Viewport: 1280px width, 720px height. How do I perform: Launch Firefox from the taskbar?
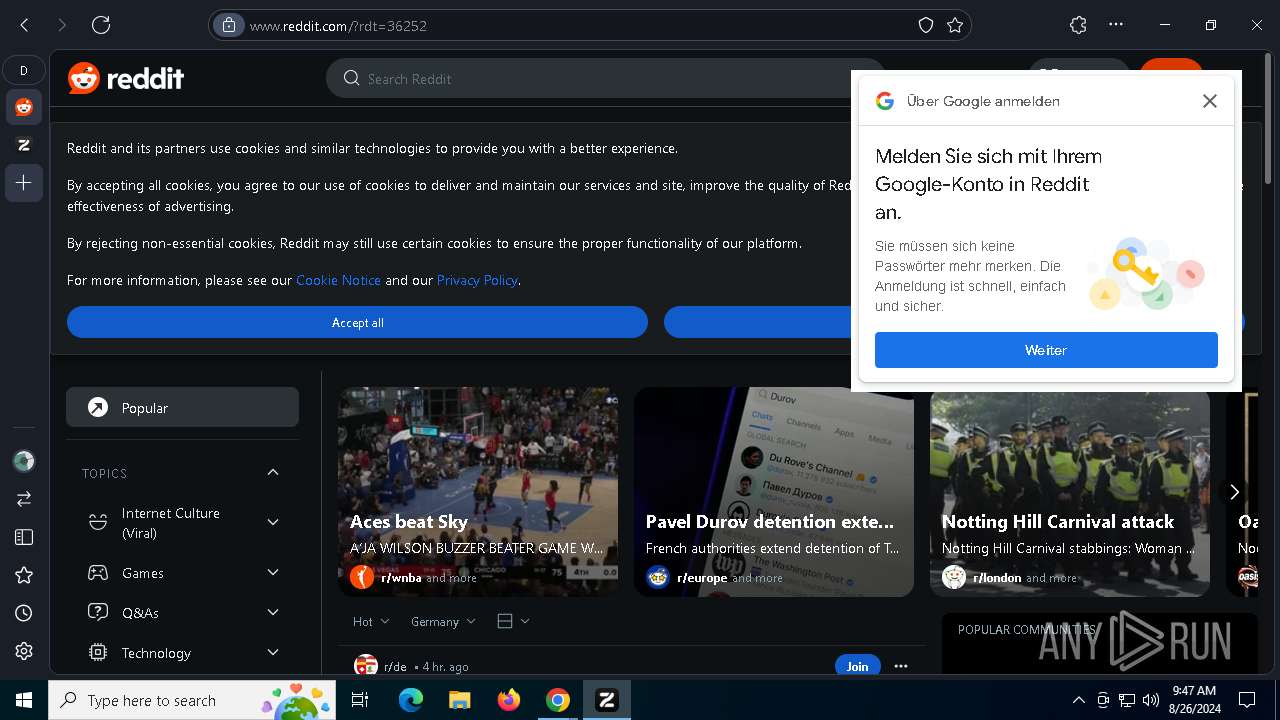(x=509, y=700)
